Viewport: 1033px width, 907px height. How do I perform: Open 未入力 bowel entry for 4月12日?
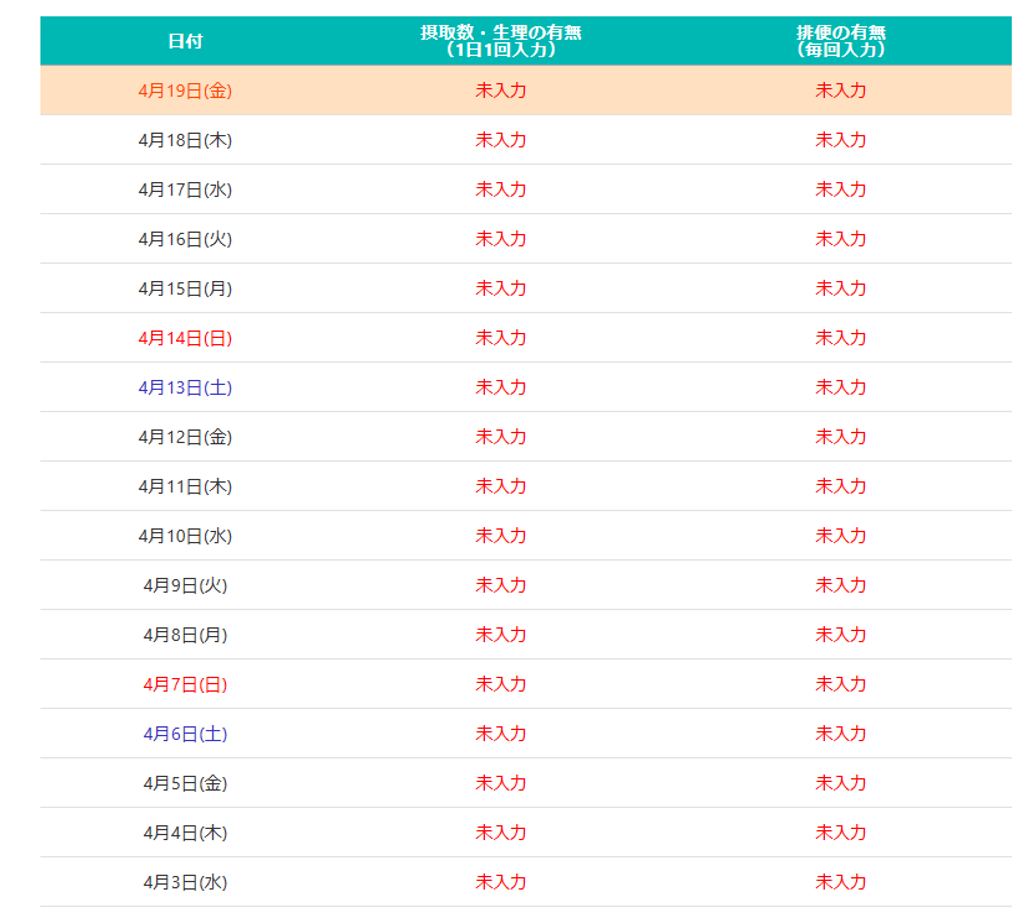[x=841, y=437]
